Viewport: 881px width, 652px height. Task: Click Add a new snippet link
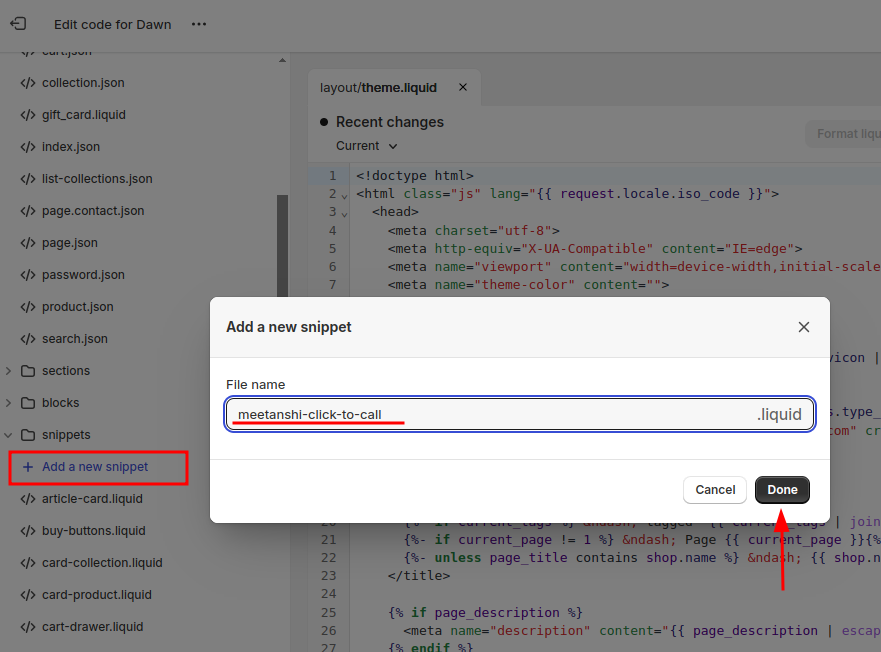[x=95, y=467]
